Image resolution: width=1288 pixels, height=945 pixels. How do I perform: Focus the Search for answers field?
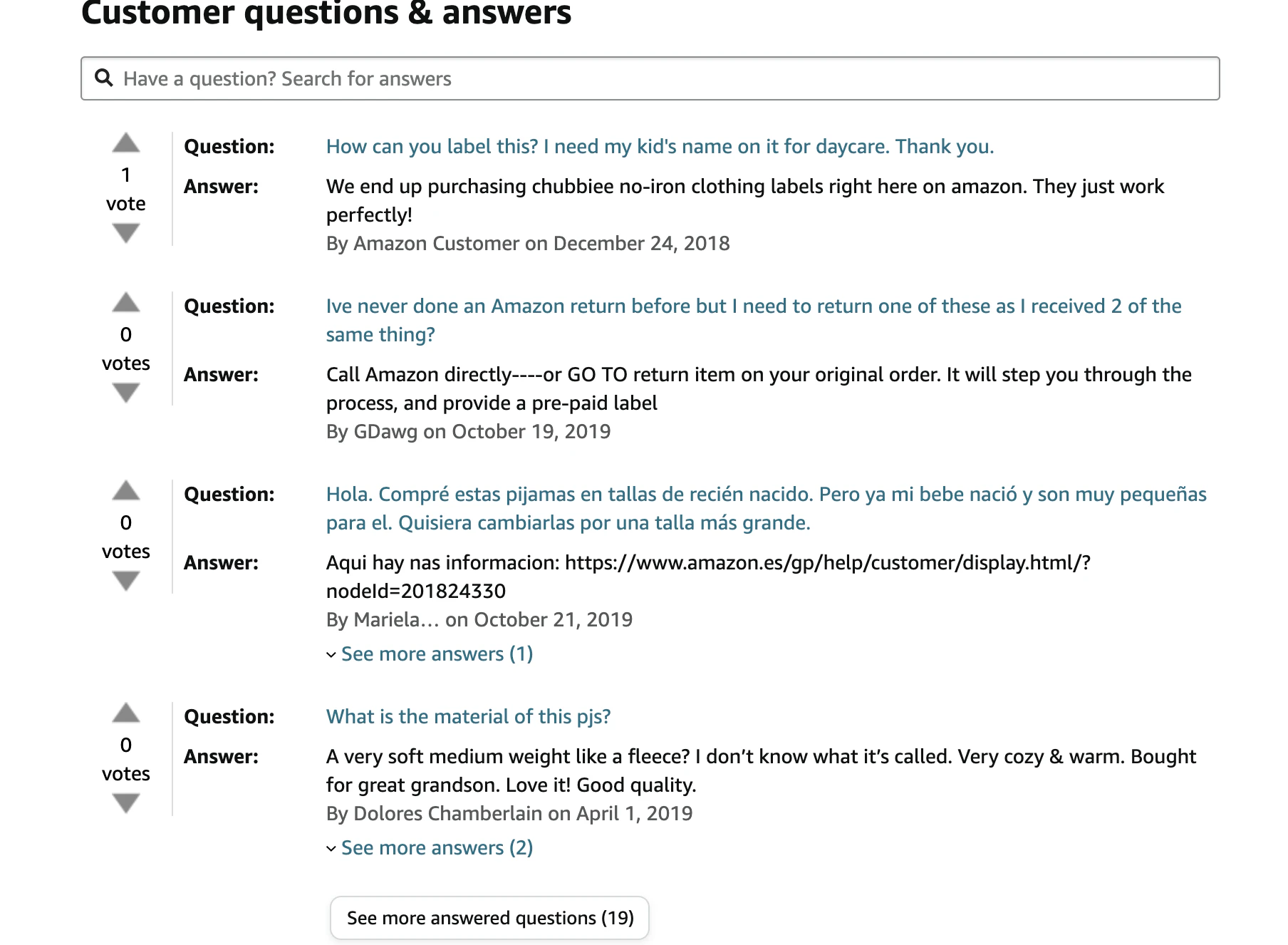[x=650, y=78]
